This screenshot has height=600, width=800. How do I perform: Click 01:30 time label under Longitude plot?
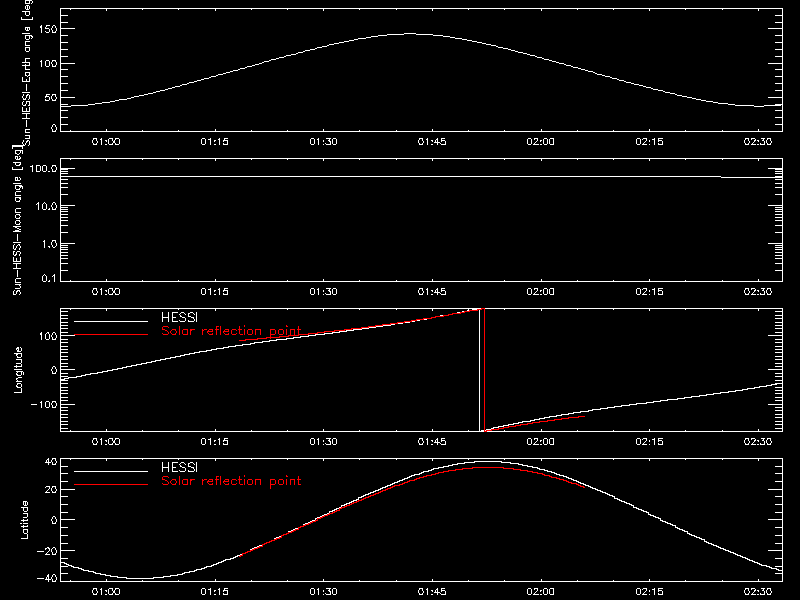pyautogui.click(x=323, y=441)
